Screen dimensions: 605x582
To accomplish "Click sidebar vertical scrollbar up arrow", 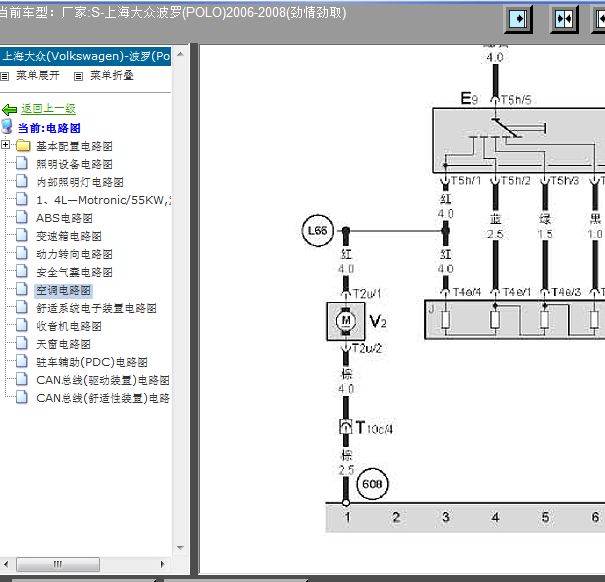I will tap(180, 54).
